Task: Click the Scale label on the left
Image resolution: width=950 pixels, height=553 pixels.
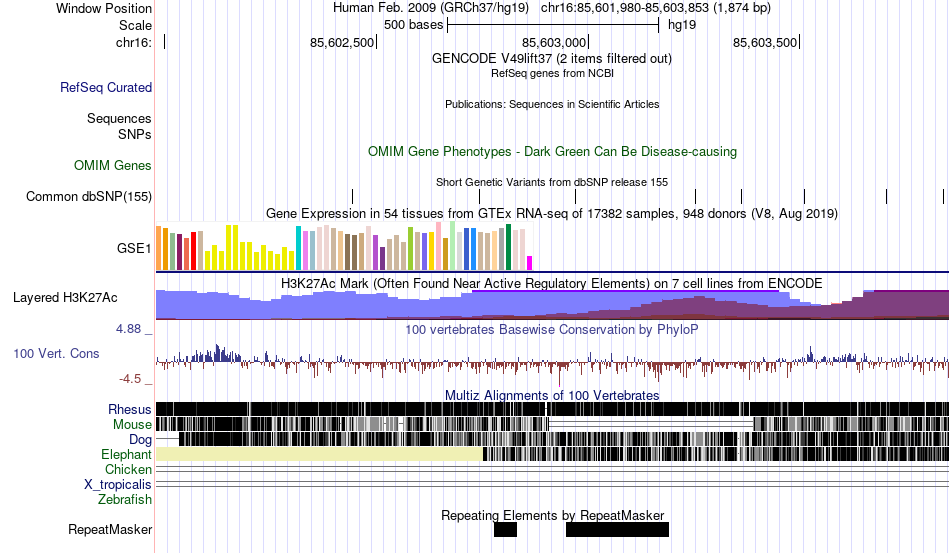Action: (x=135, y=25)
